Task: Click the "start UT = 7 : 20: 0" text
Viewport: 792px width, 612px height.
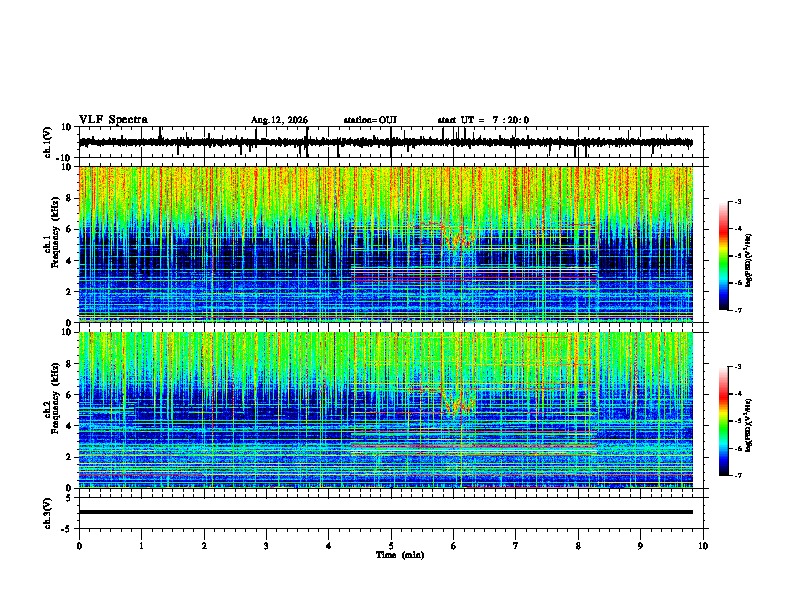Action: point(483,120)
